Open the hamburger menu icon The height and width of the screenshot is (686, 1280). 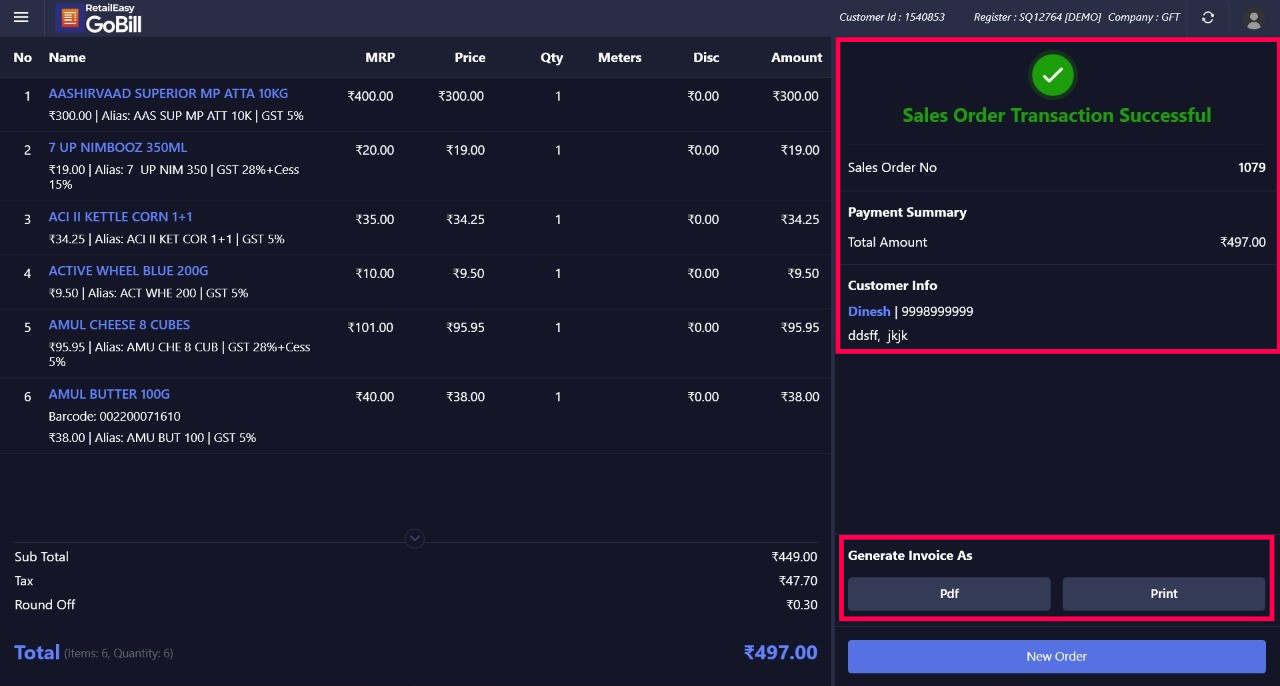[x=21, y=17]
